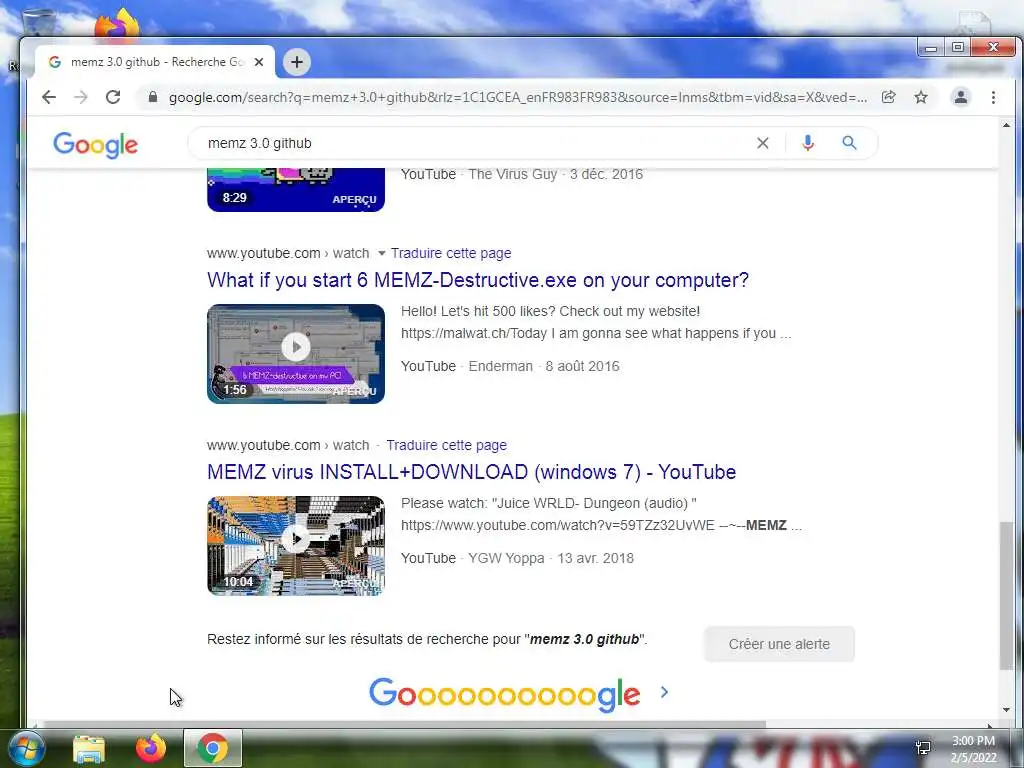Play the 1:56 MEMZ-destructive video thumbnail
The image size is (1024, 768).
[x=296, y=354]
